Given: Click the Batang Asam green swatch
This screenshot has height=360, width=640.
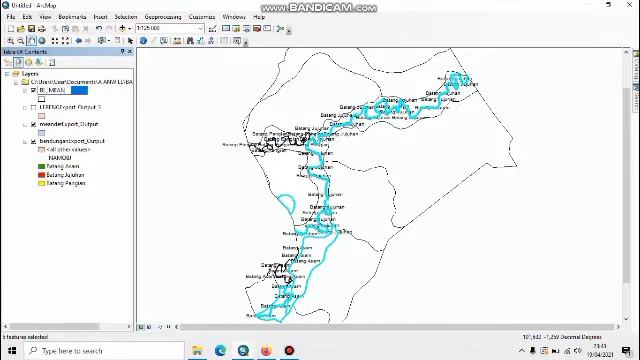Looking at the screenshot, I should 41,167.
